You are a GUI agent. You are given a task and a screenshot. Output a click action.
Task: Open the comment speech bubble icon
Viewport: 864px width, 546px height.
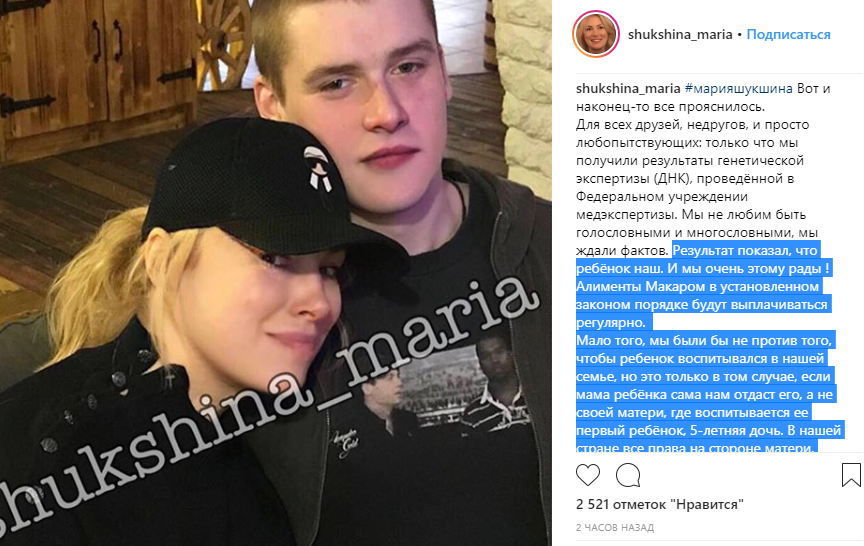click(x=628, y=475)
